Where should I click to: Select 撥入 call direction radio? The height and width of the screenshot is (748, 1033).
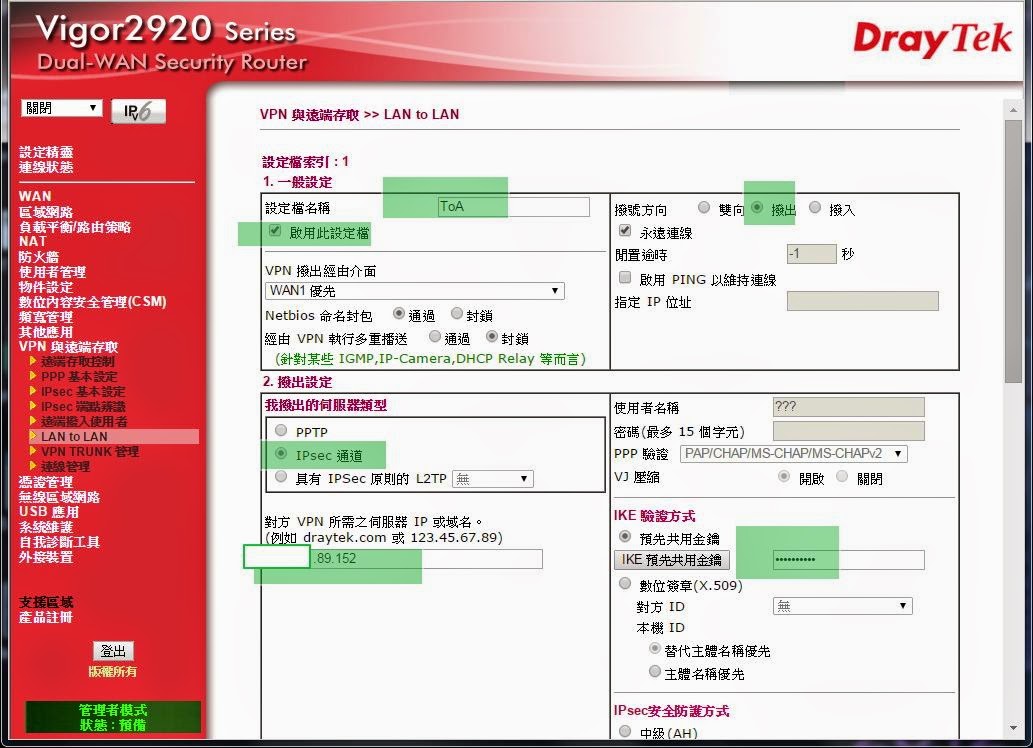(815, 208)
